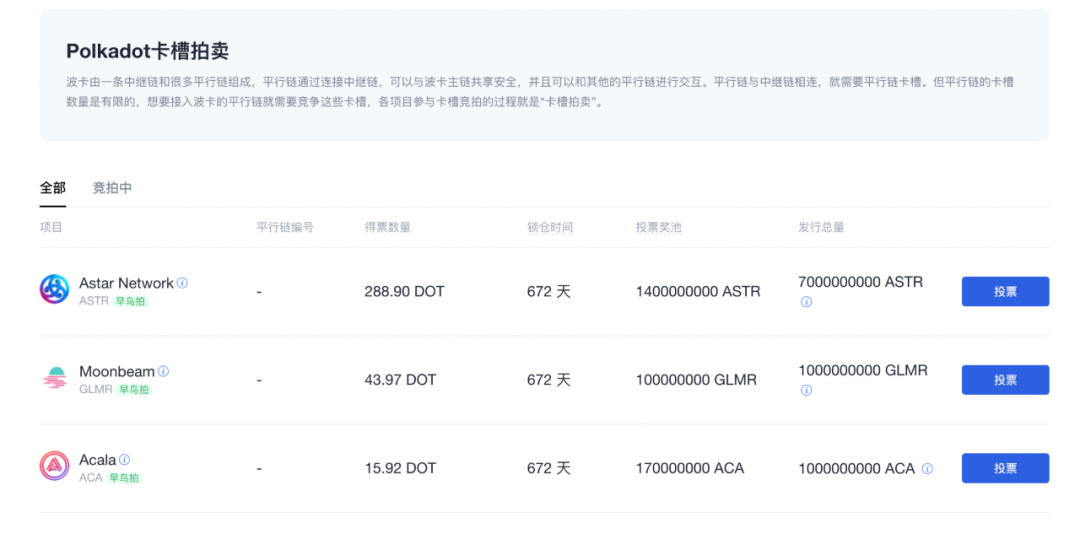The height and width of the screenshot is (534, 1080).
Task: Click the 170000000 ACA reward pool
Action: (x=689, y=468)
